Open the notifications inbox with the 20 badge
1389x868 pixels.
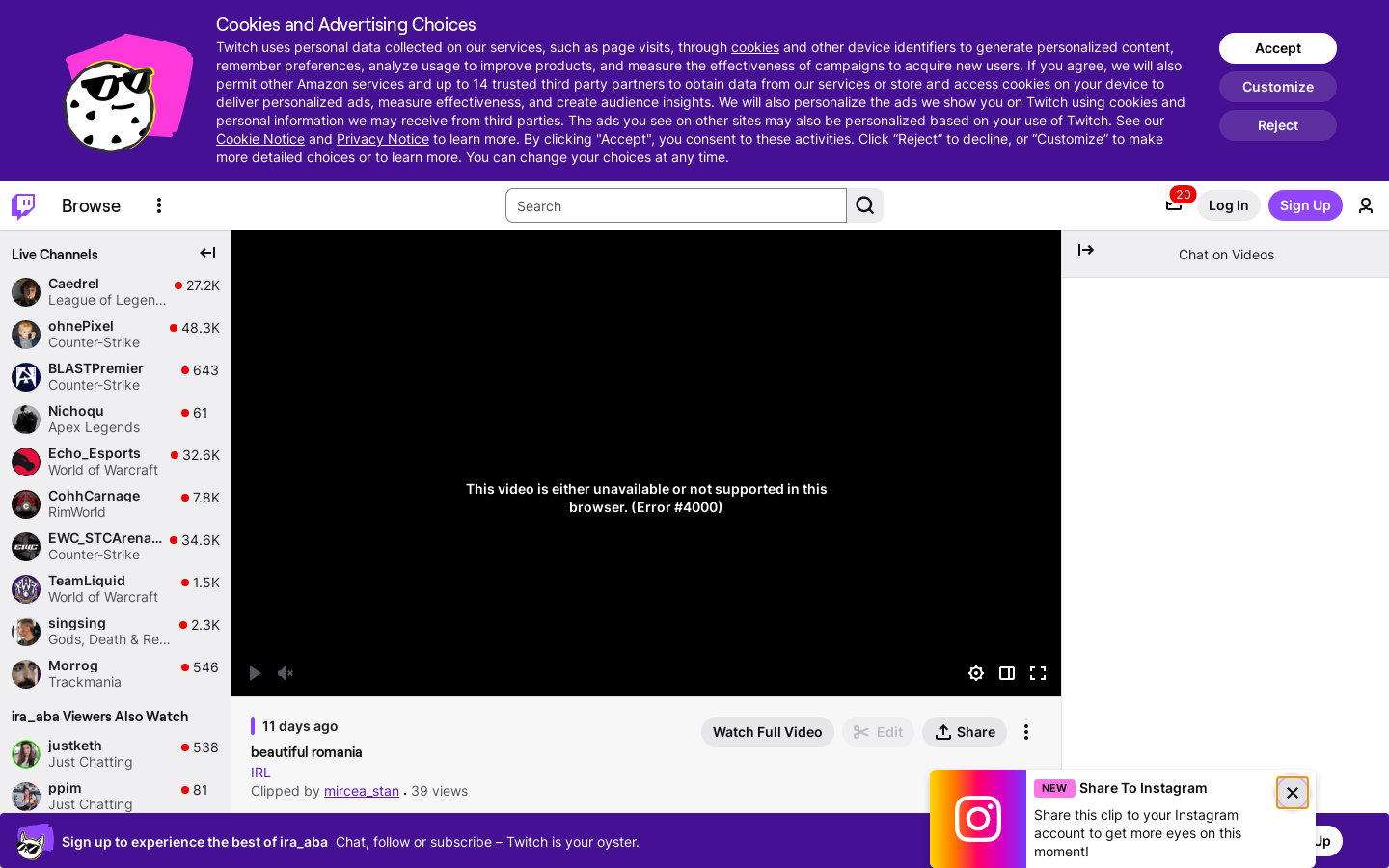[x=1174, y=204]
